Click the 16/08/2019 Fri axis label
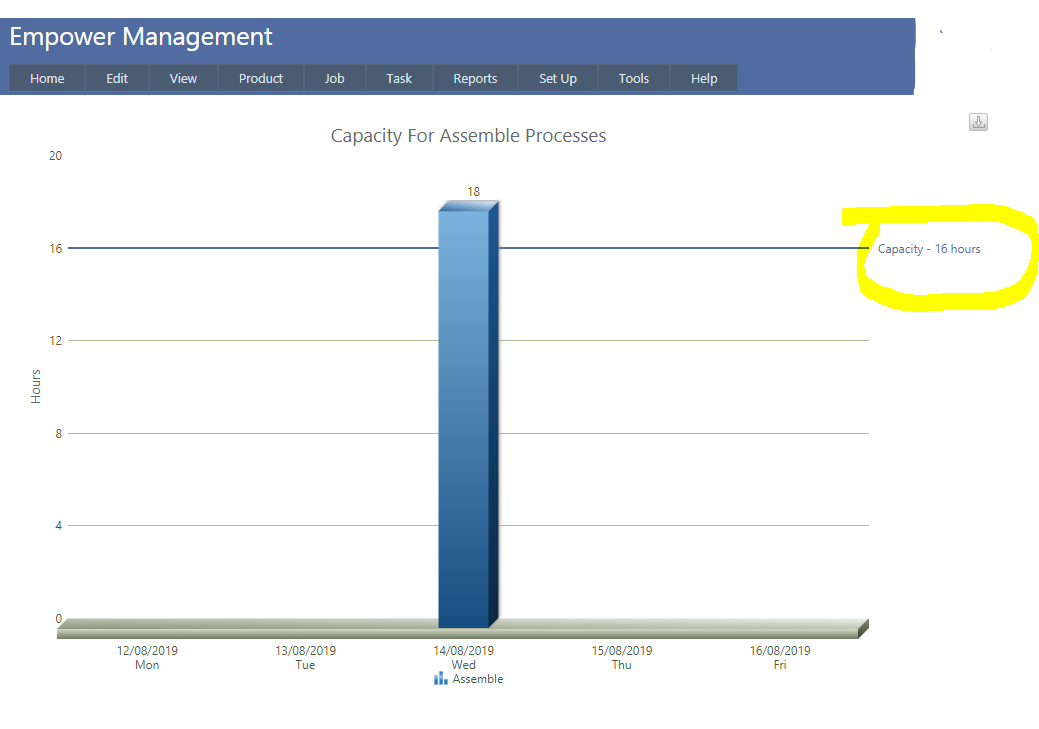Image resolution: width=1039 pixels, height=729 pixels. [x=780, y=657]
